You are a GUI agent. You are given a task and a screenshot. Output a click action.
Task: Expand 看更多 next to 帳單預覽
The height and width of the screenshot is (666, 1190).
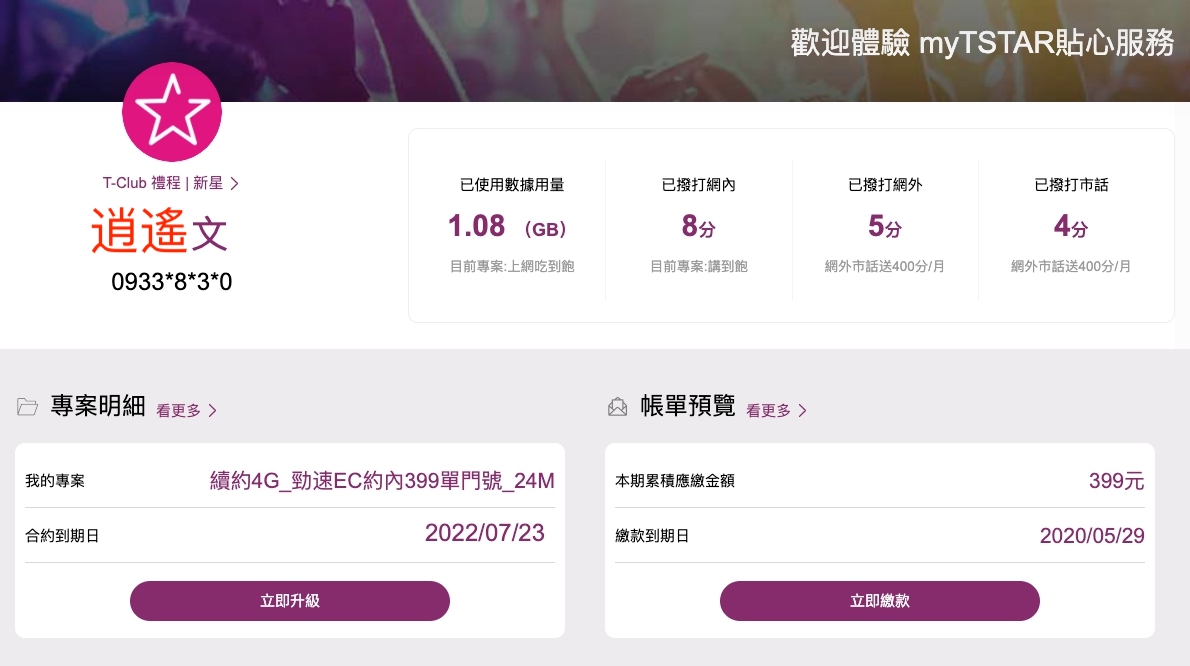(776, 410)
